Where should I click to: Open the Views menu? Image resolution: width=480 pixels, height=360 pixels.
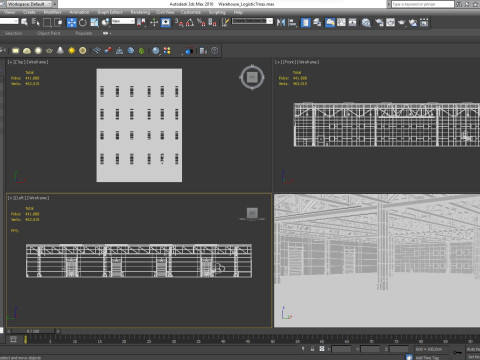pyautogui.click(x=9, y=12)
